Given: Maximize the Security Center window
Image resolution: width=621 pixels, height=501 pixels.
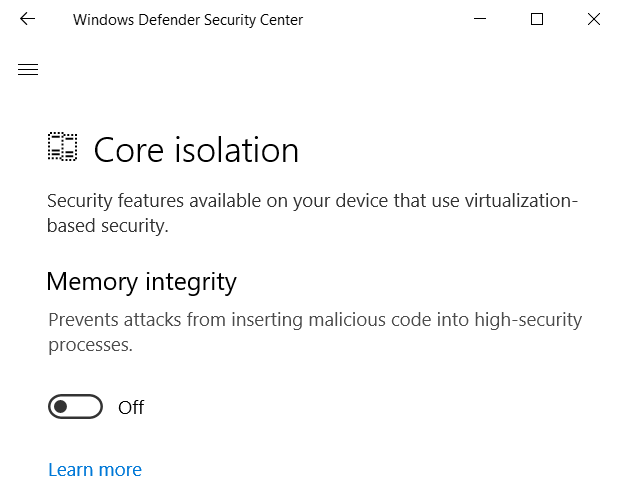Looking at the screenshot, I should (x=537, y=19).
